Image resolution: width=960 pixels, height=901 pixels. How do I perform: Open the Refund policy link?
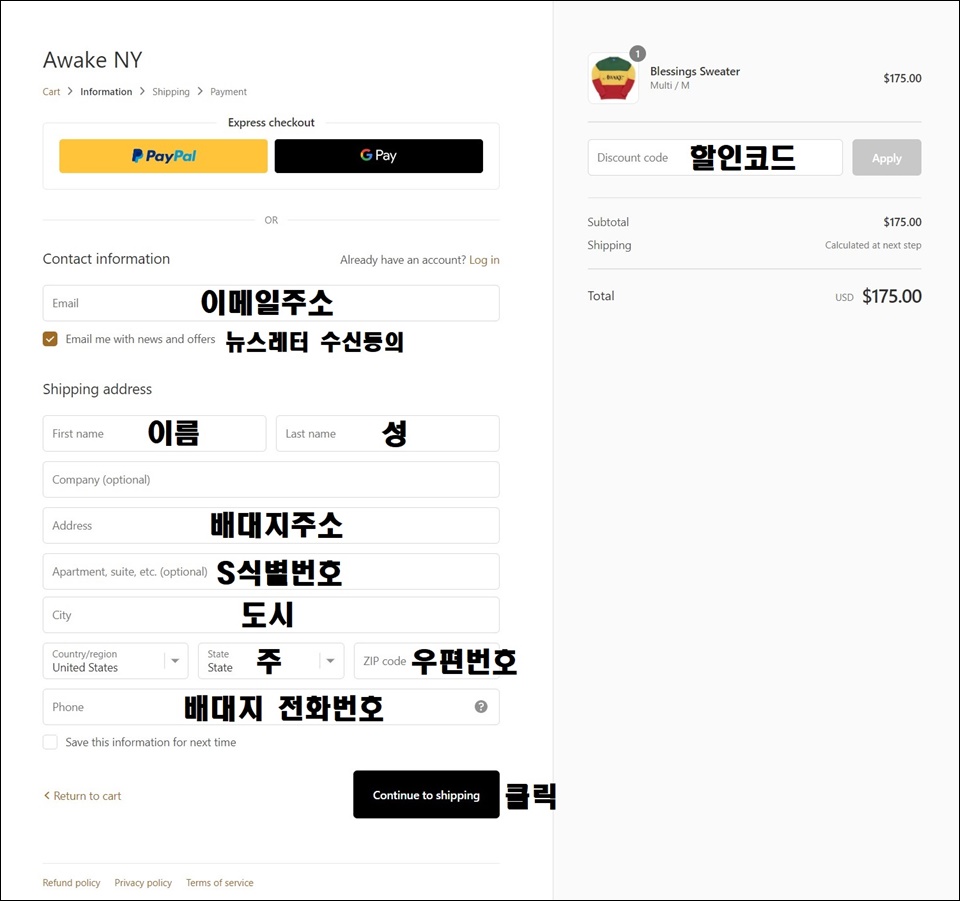(x=72, y=883)
